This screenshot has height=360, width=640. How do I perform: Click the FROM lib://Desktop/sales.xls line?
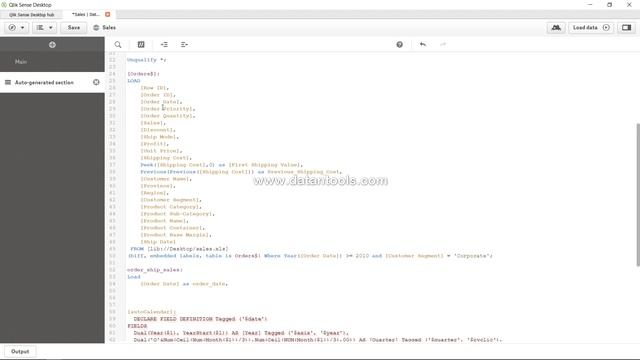click(179, 249)
